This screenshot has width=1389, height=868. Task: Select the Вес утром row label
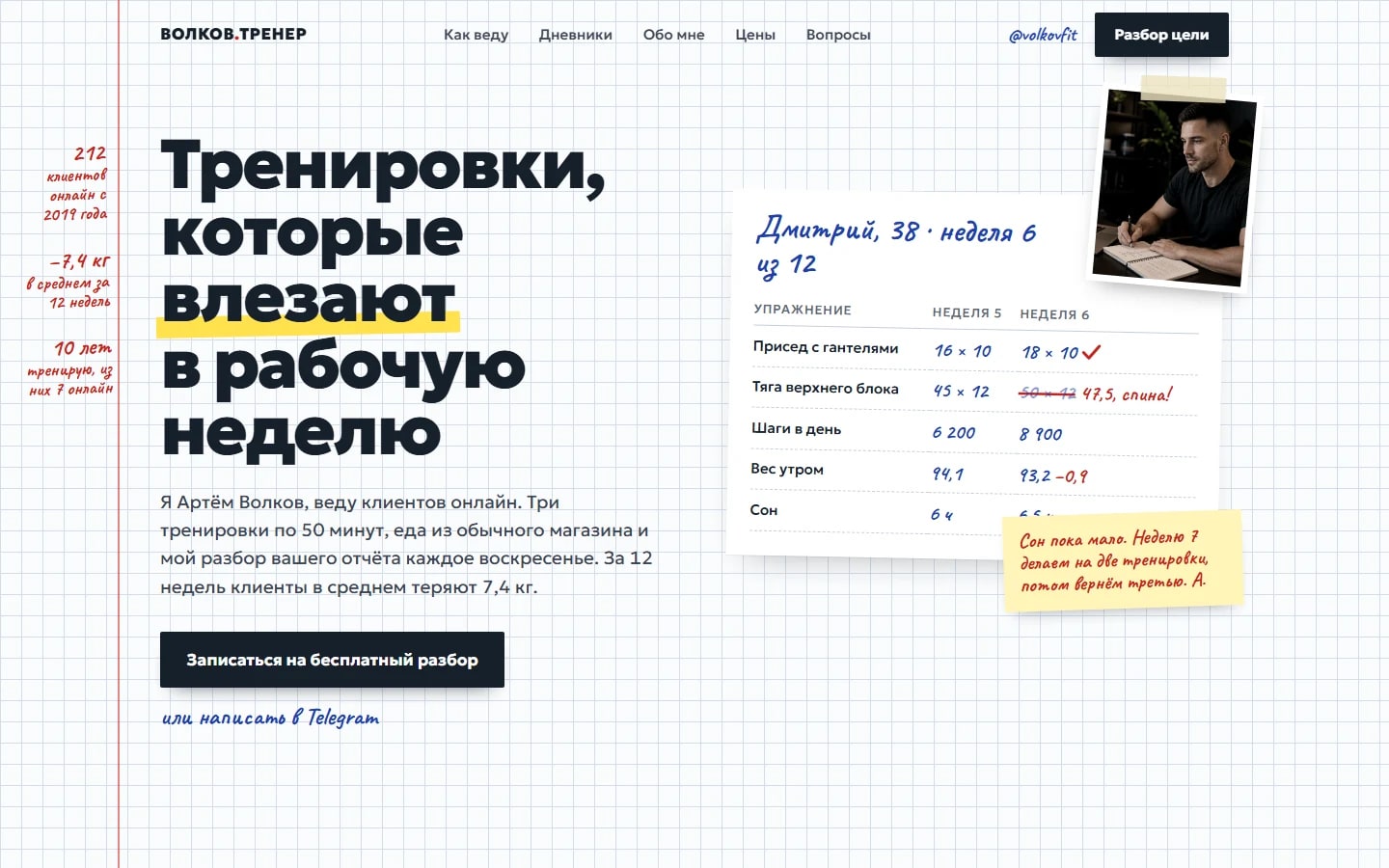click(787, 469)
